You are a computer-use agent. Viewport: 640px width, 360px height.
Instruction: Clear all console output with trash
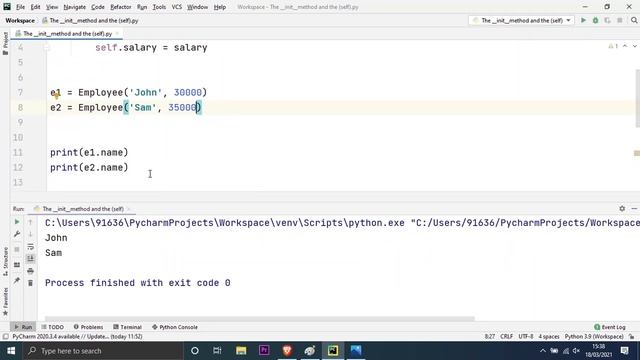[30, 283]
